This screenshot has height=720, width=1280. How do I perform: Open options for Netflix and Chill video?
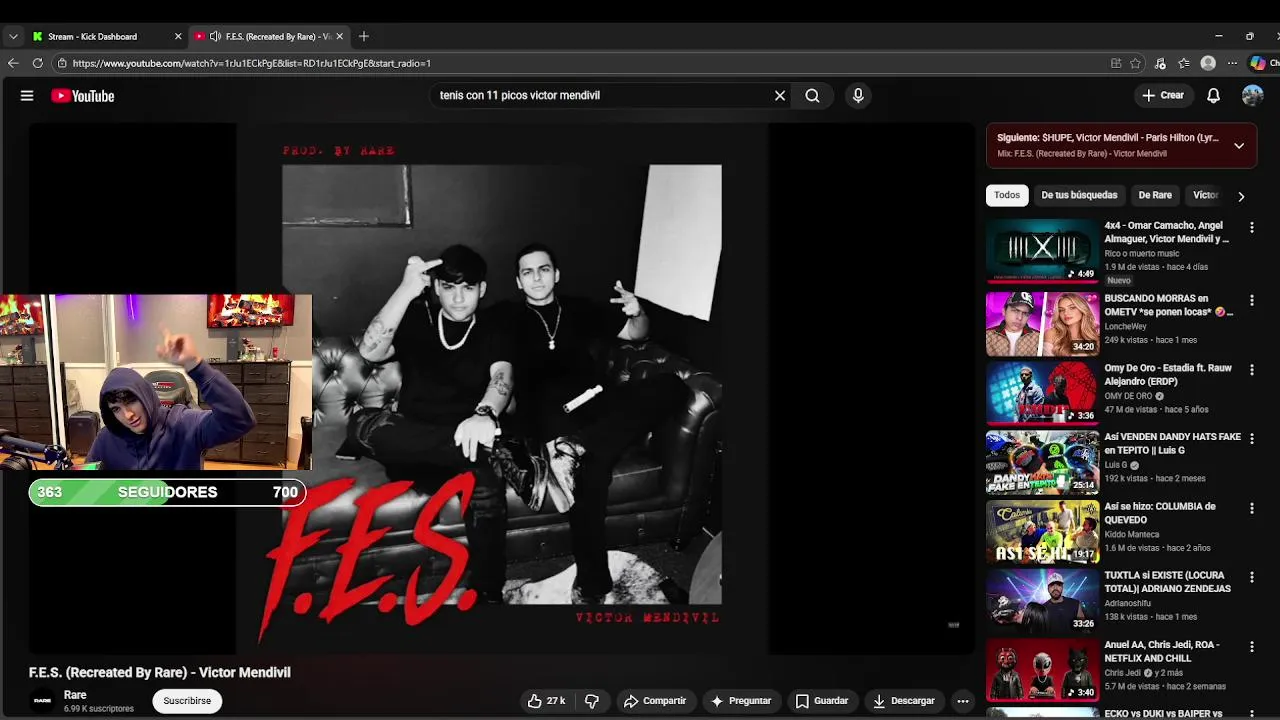point(1251,647)
